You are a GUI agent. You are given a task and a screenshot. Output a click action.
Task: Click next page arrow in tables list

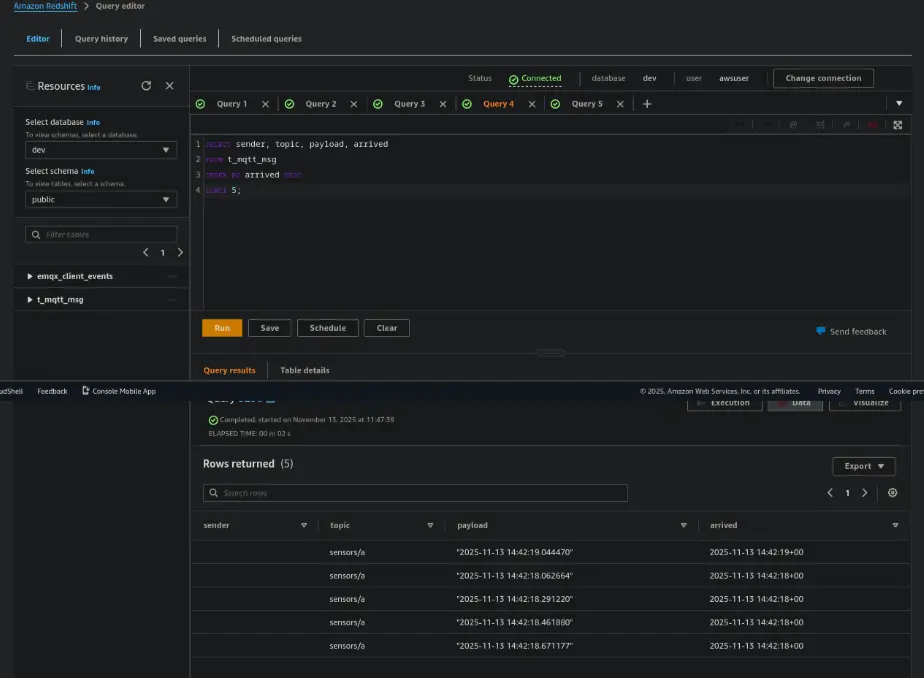point(180,253)
